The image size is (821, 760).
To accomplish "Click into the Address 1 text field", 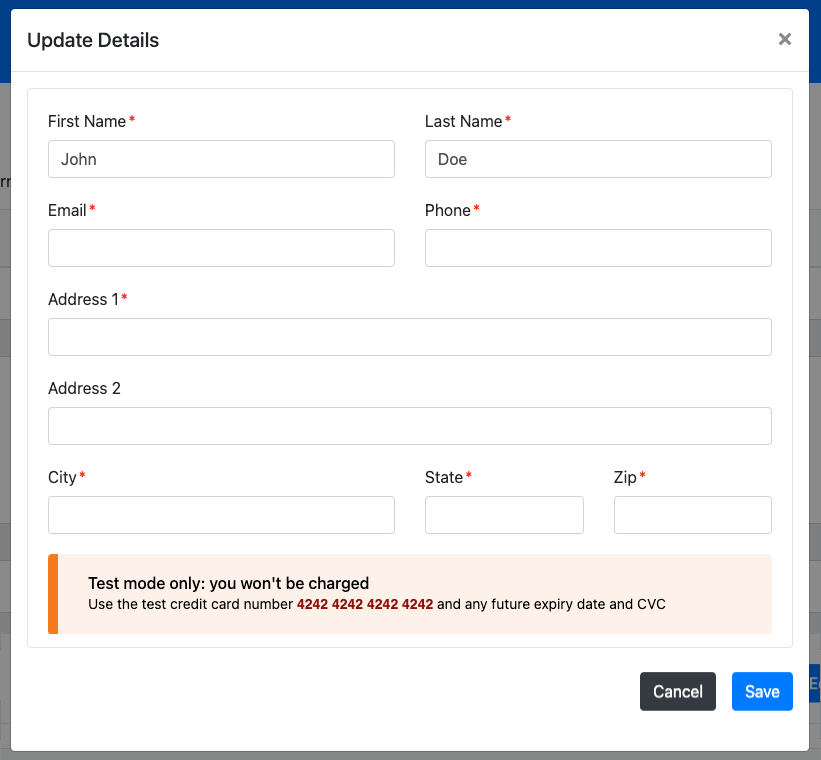I will (409, 337).
